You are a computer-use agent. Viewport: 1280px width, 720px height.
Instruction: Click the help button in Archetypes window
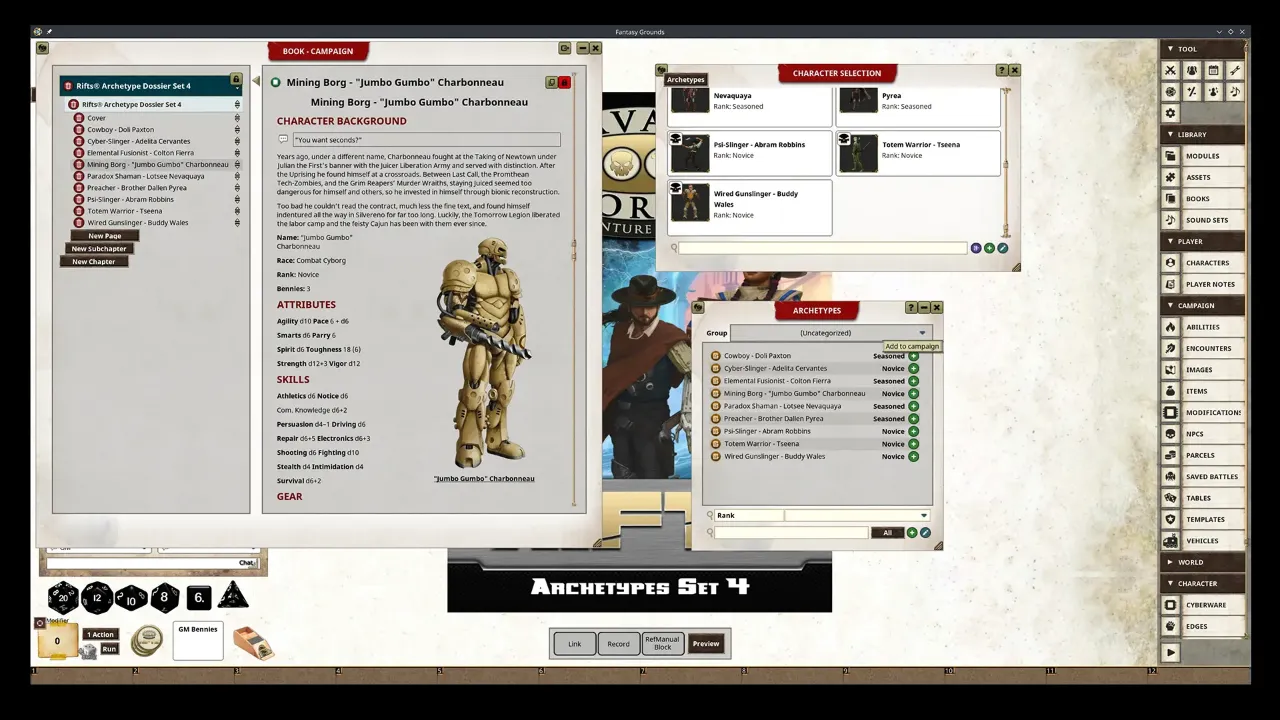911,308
